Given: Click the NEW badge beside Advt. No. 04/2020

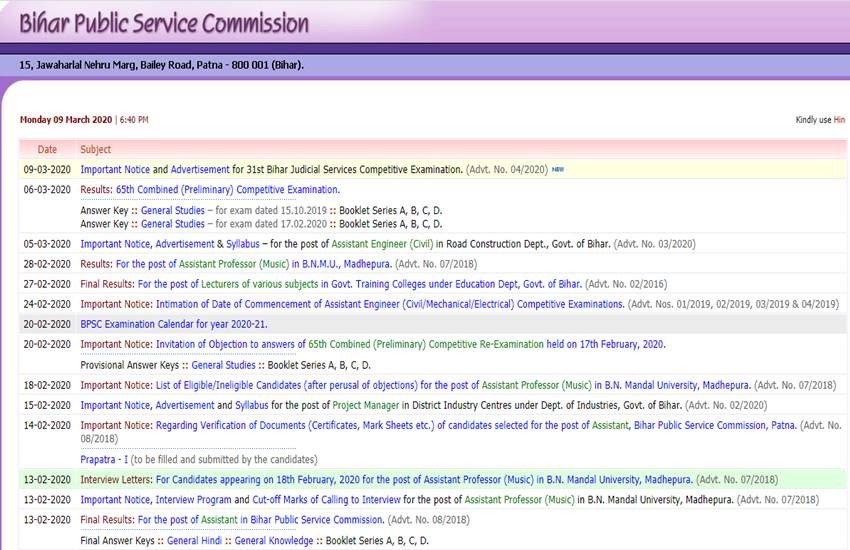Looking at the screenshot, I should tap(558, 170).
